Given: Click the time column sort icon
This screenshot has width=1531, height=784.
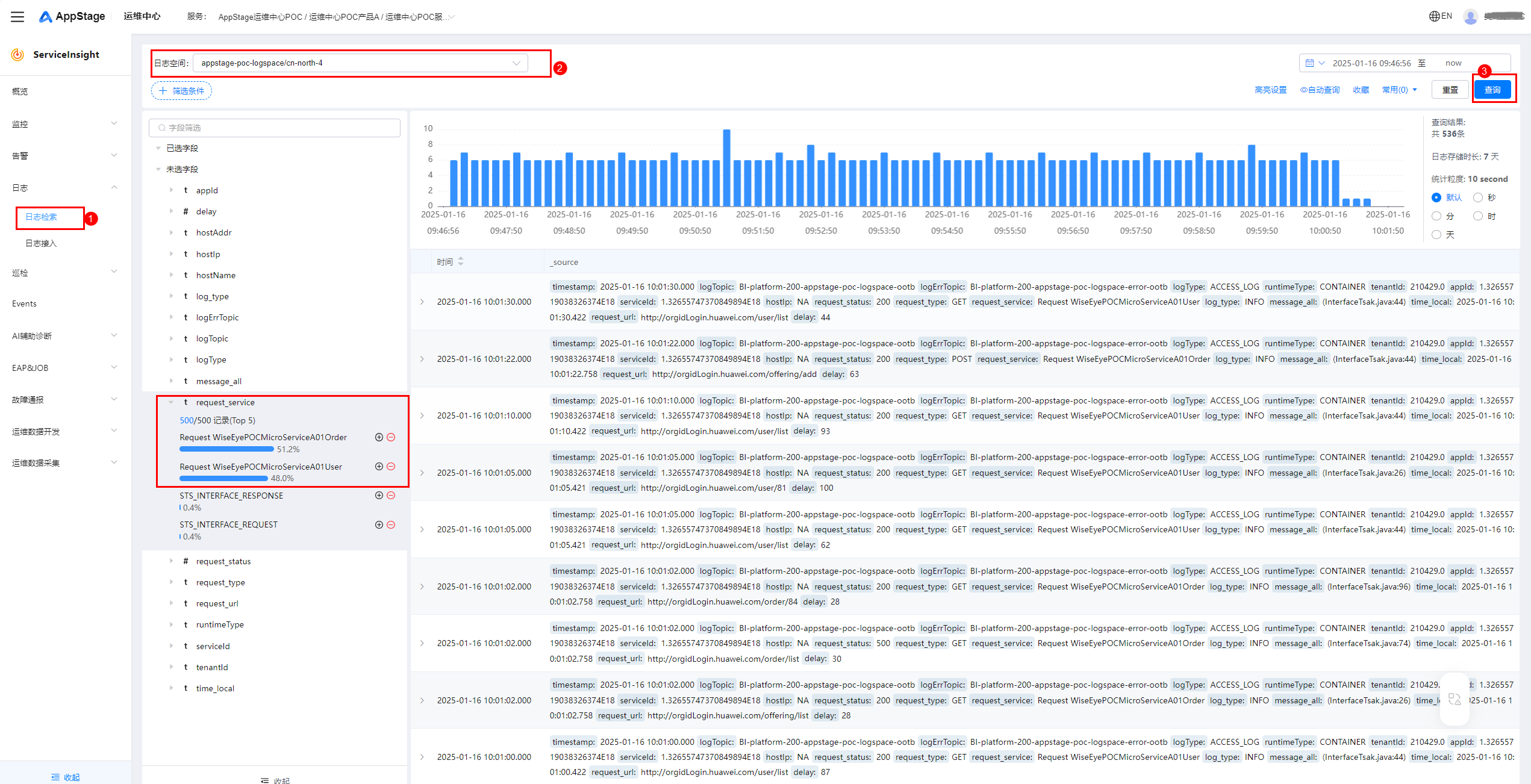Looking at the screenshot, I should click(x=461, y=261).
